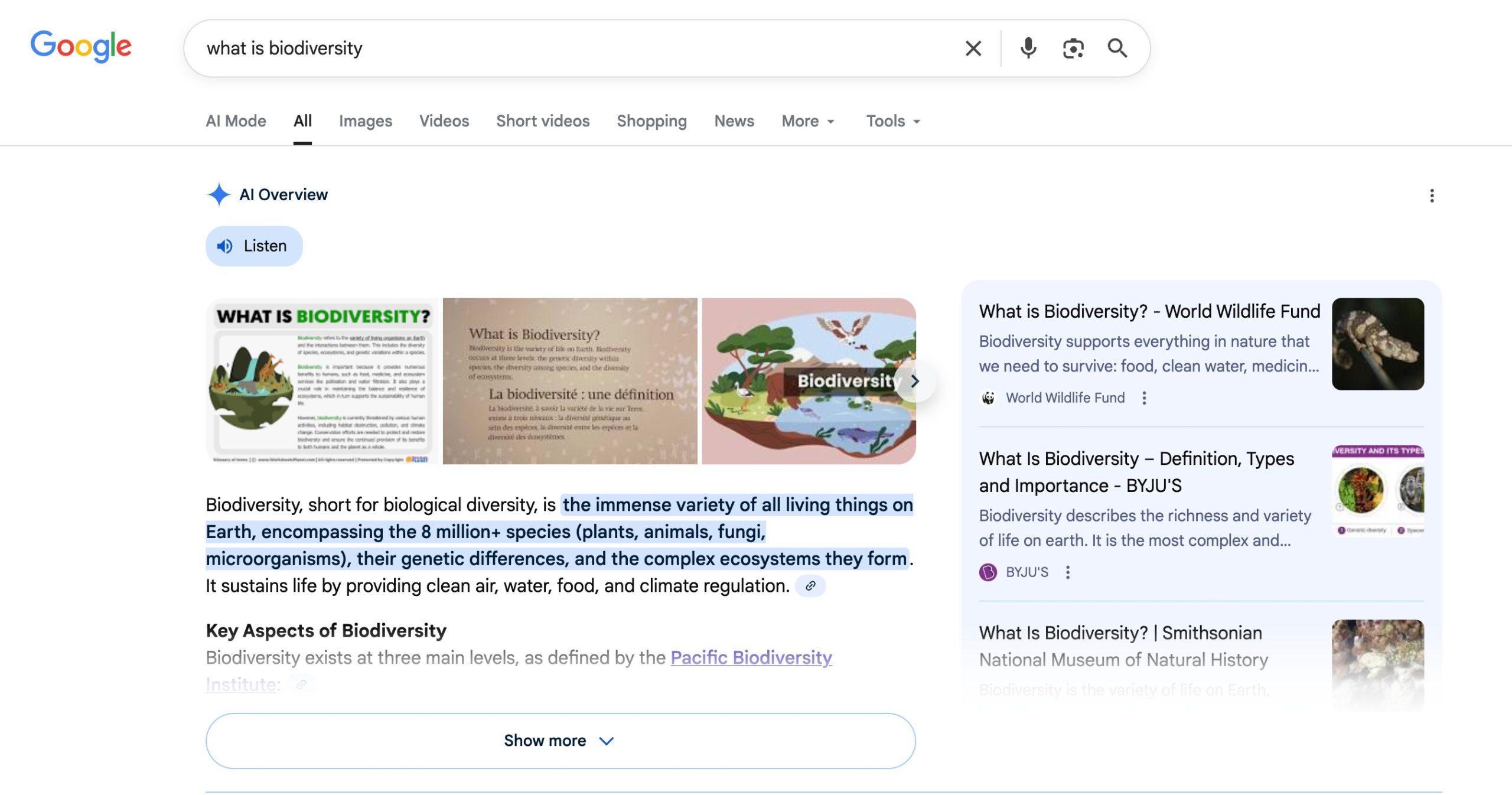Open the World Wildlife Fund biodiversity article
Image resolution: width=1512 pixels, height=795 pixels.
point(1149,311)
